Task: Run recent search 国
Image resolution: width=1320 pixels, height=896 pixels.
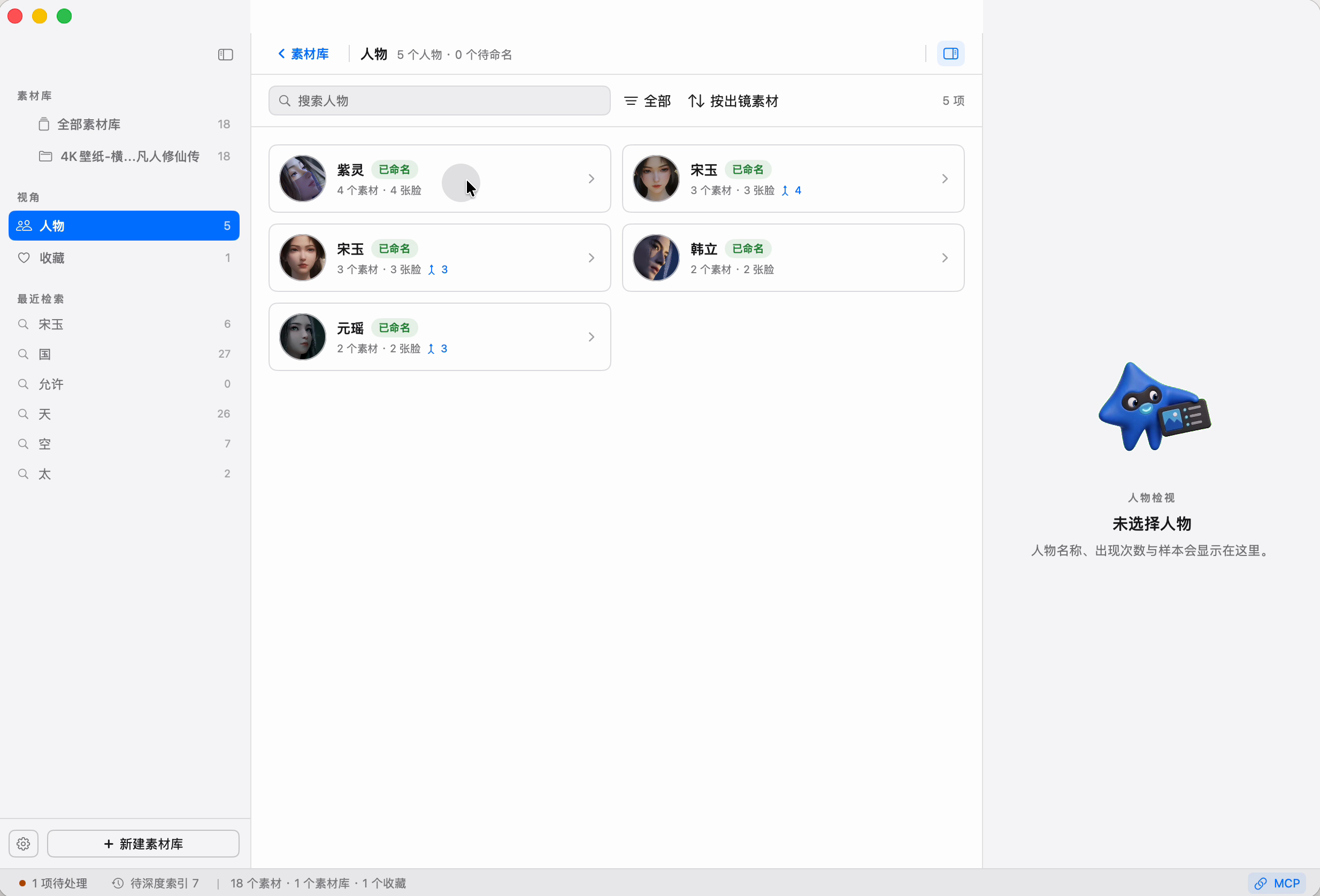Action: tap(124, 354)
